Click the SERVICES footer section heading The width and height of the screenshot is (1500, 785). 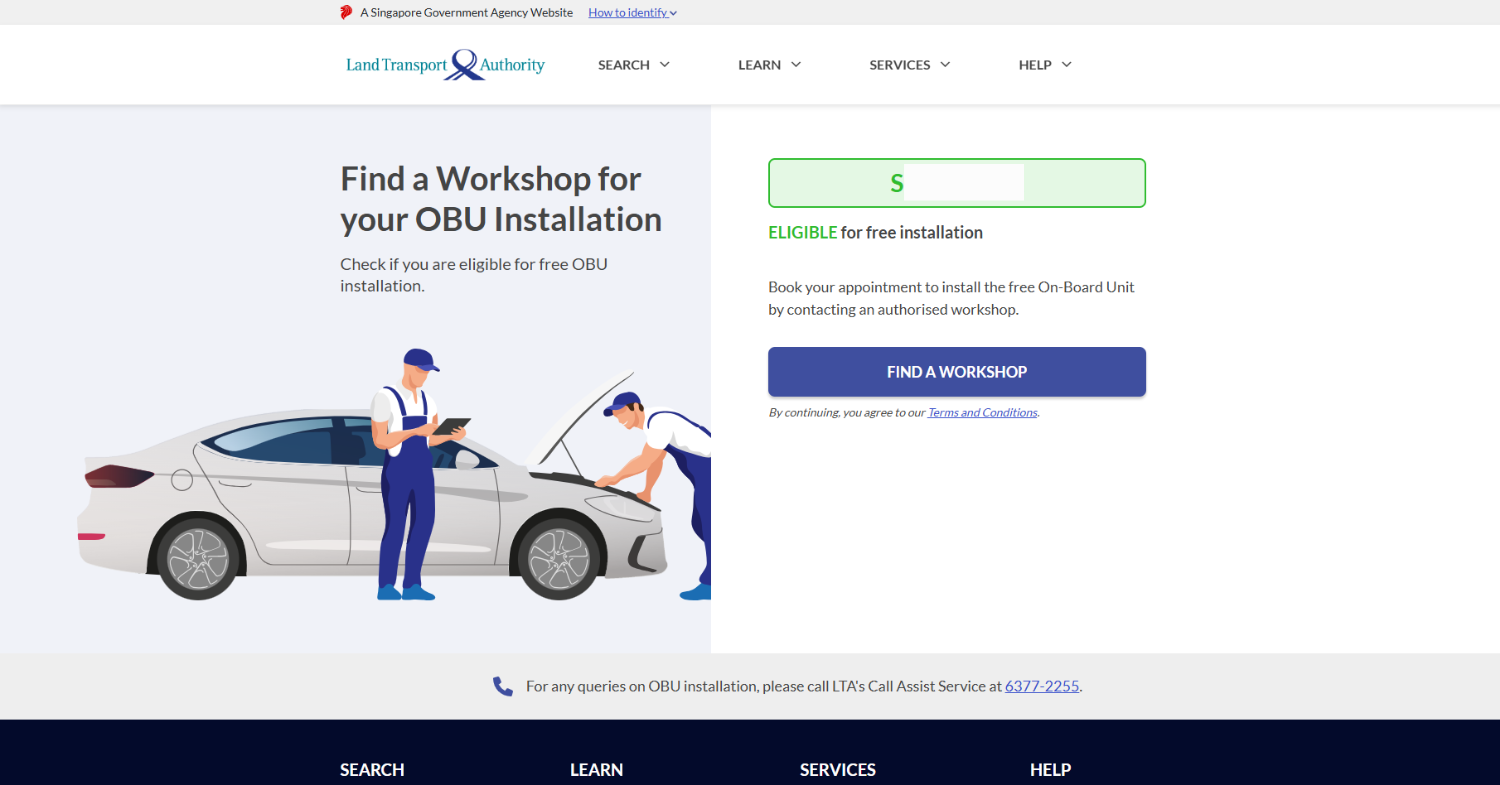tap(837, 769)
